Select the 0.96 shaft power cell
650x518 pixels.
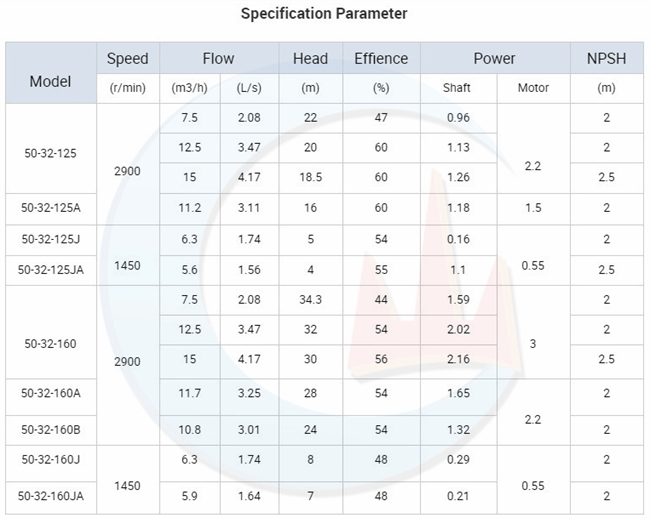(458, 118)
